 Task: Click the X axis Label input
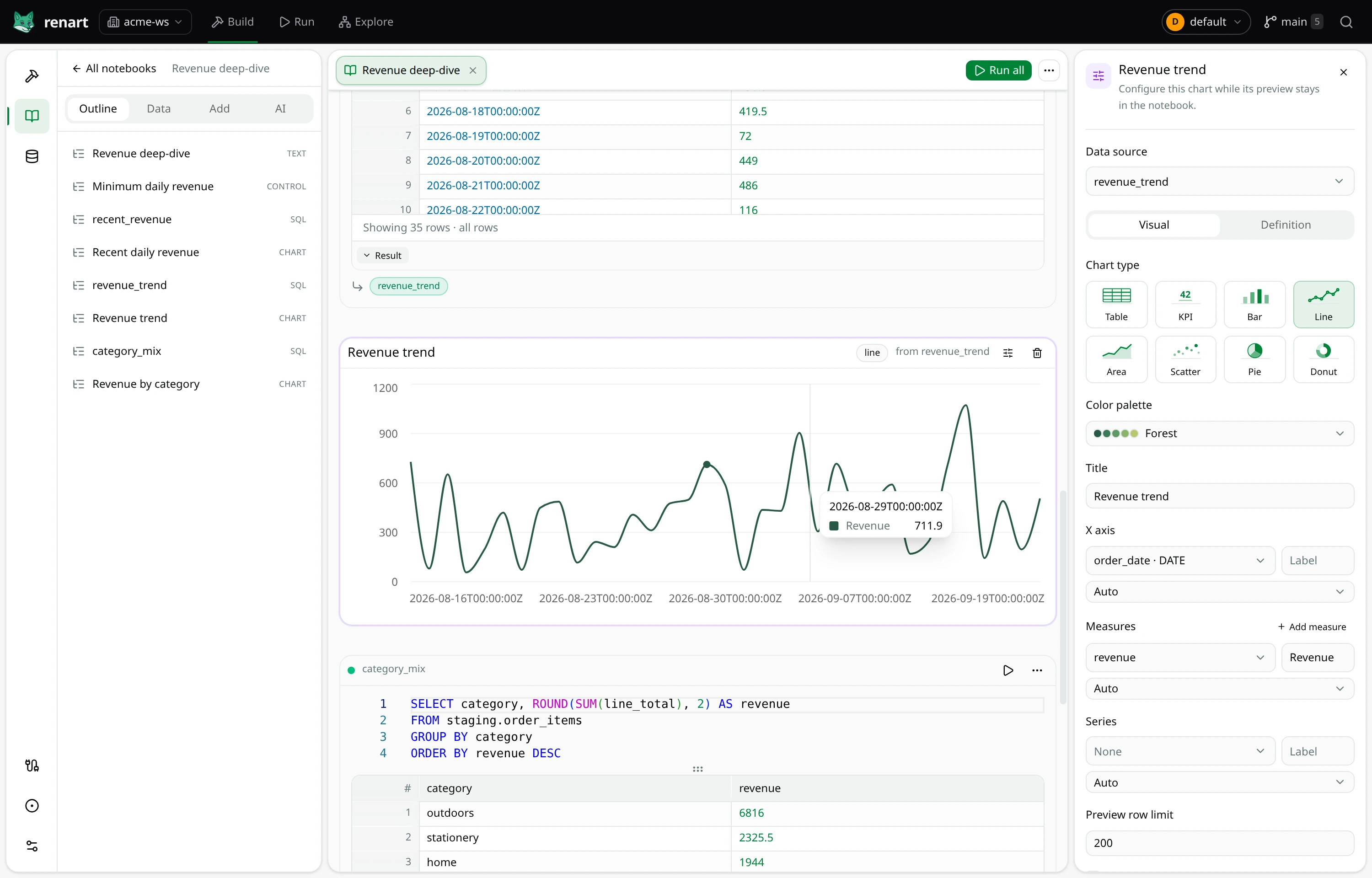coord(1317,561)
